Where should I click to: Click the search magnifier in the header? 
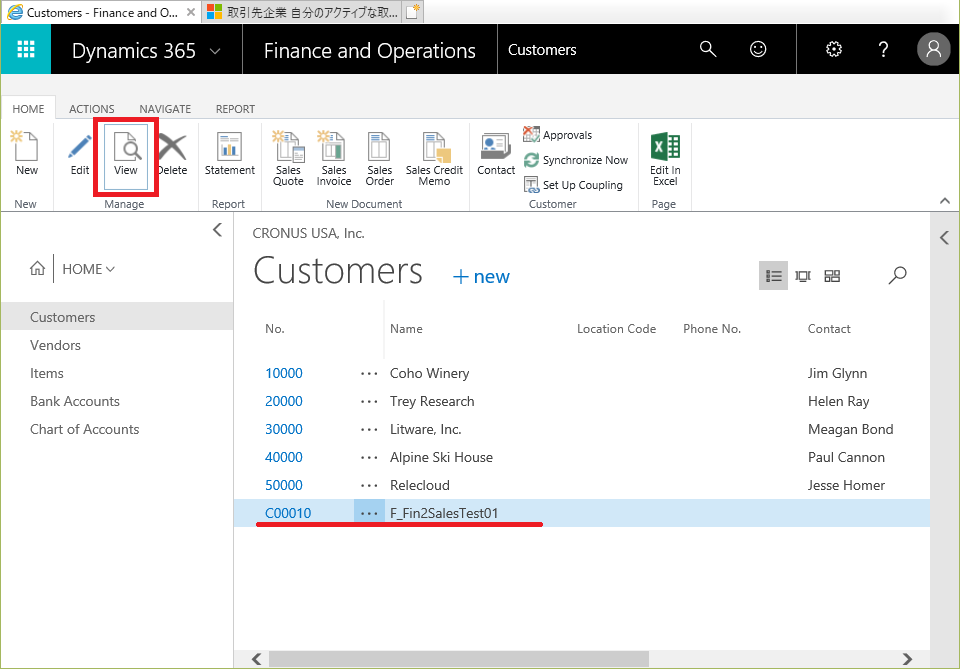708,49
